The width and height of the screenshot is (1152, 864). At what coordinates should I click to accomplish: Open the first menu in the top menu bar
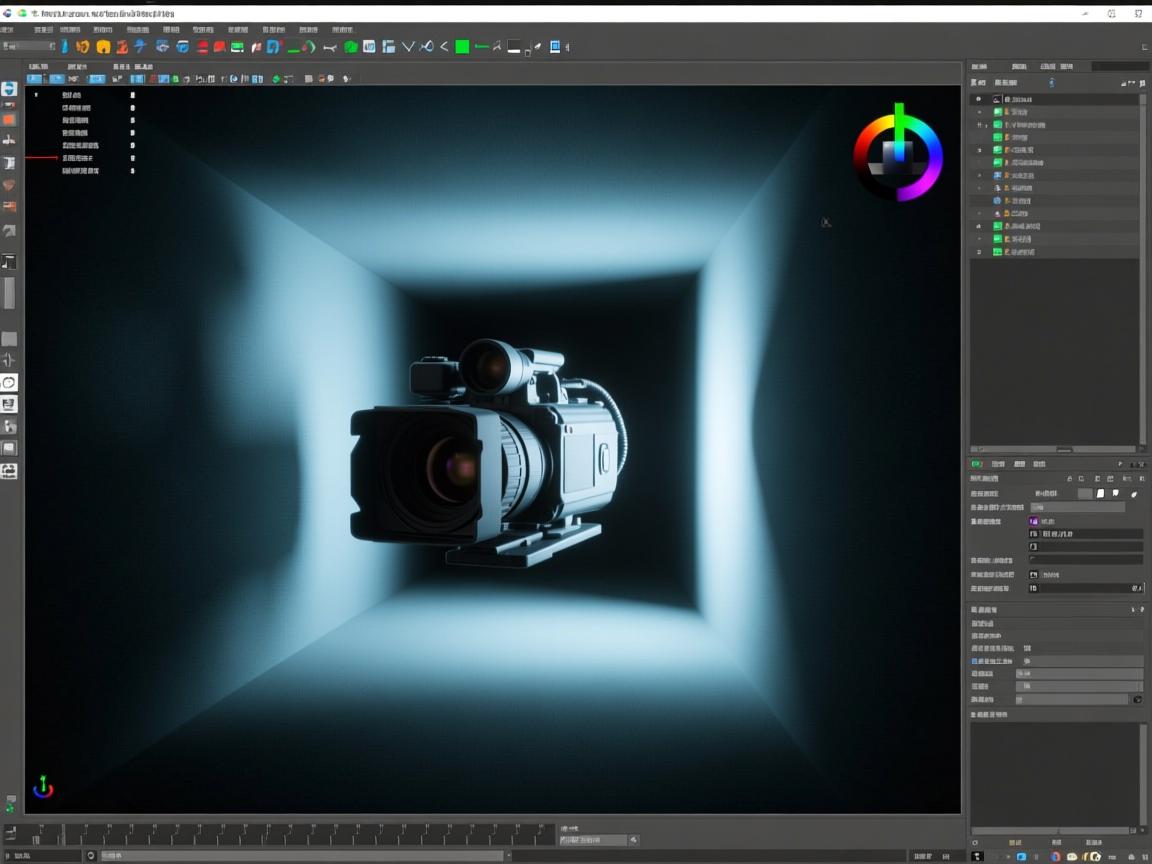tap(10, 29)
